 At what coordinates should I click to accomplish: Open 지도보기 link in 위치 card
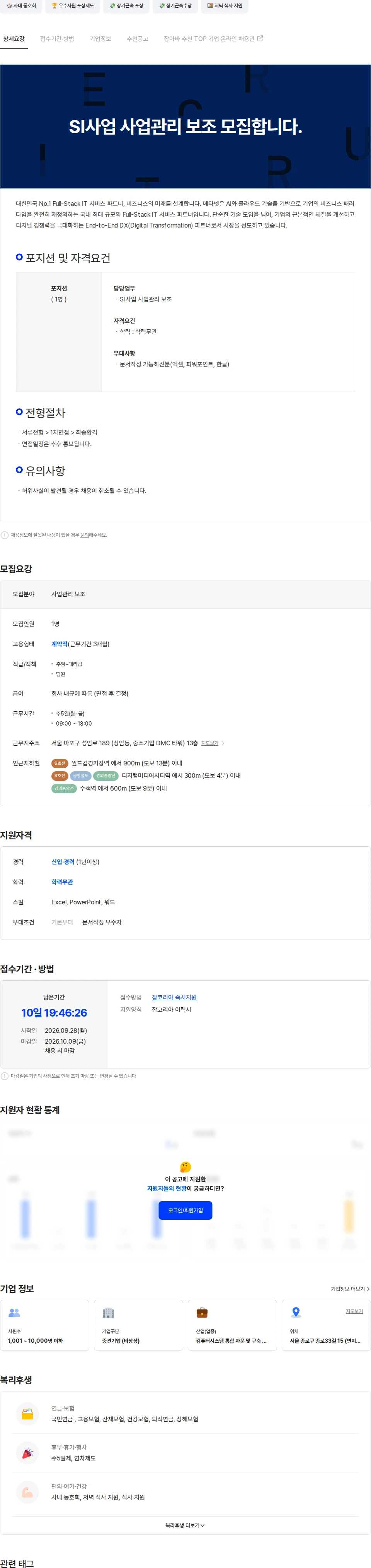[355, 1311]
